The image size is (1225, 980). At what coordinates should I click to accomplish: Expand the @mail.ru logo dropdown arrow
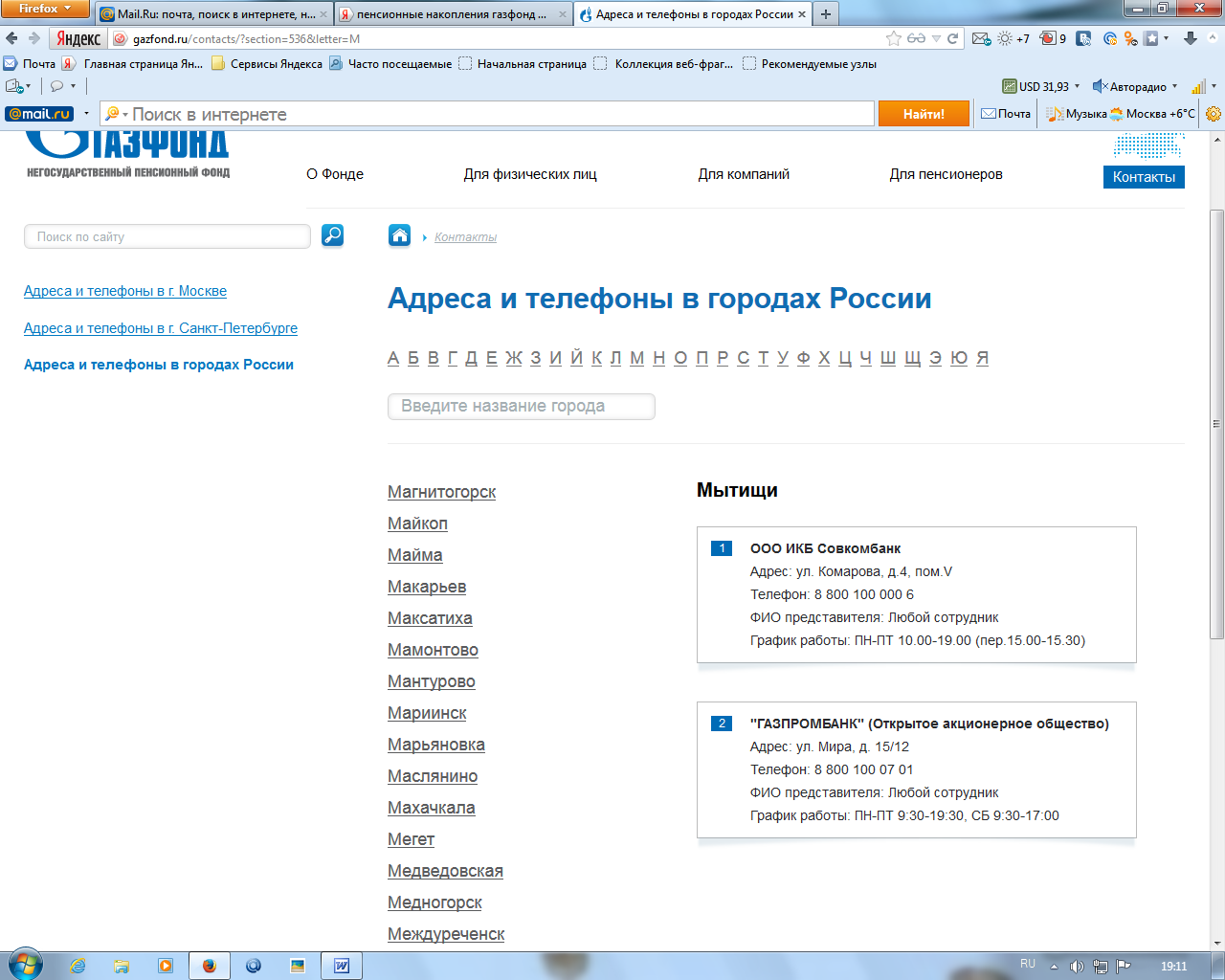(x=86, y=114)
